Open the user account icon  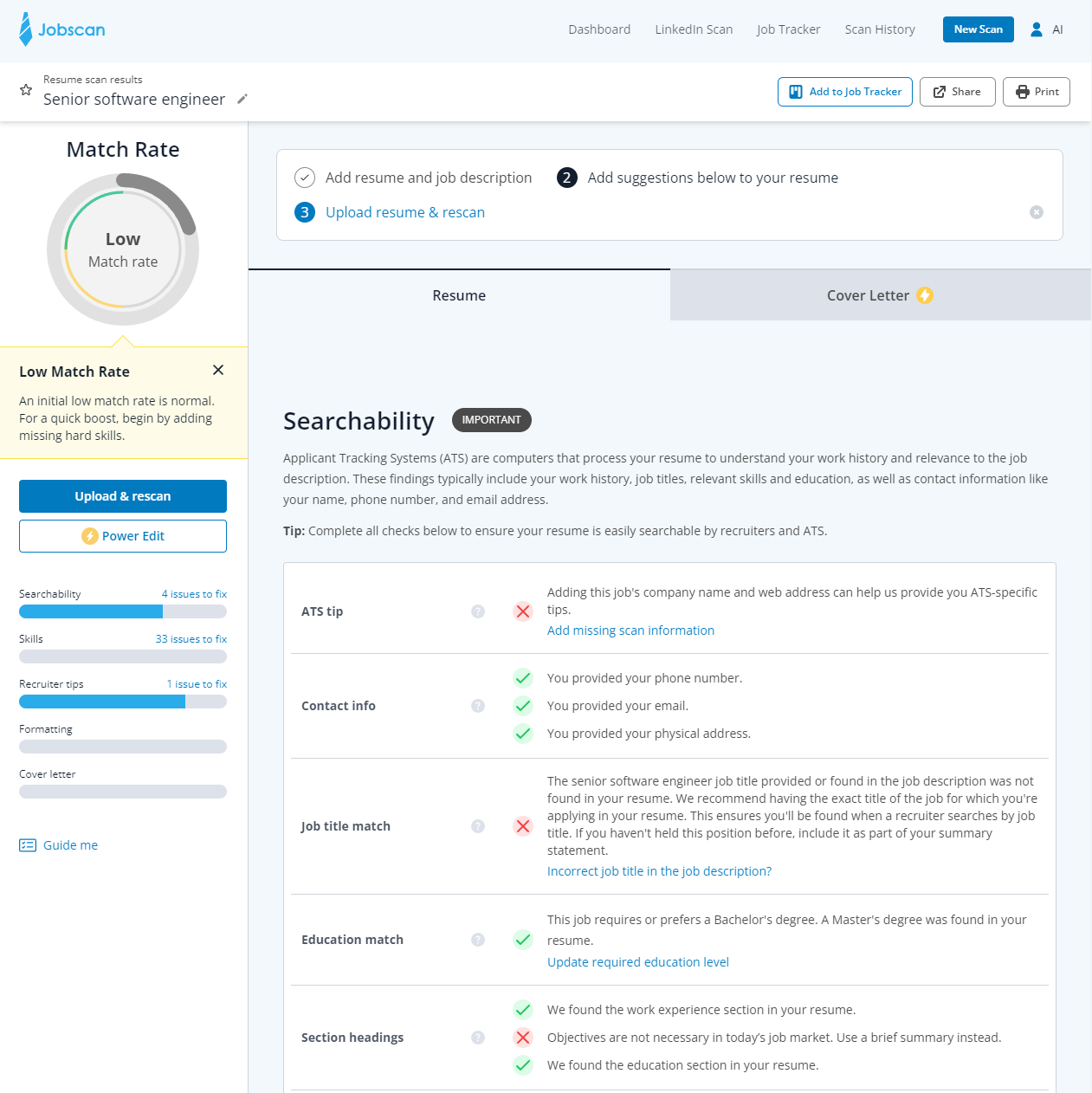(x=1037, y=29)
